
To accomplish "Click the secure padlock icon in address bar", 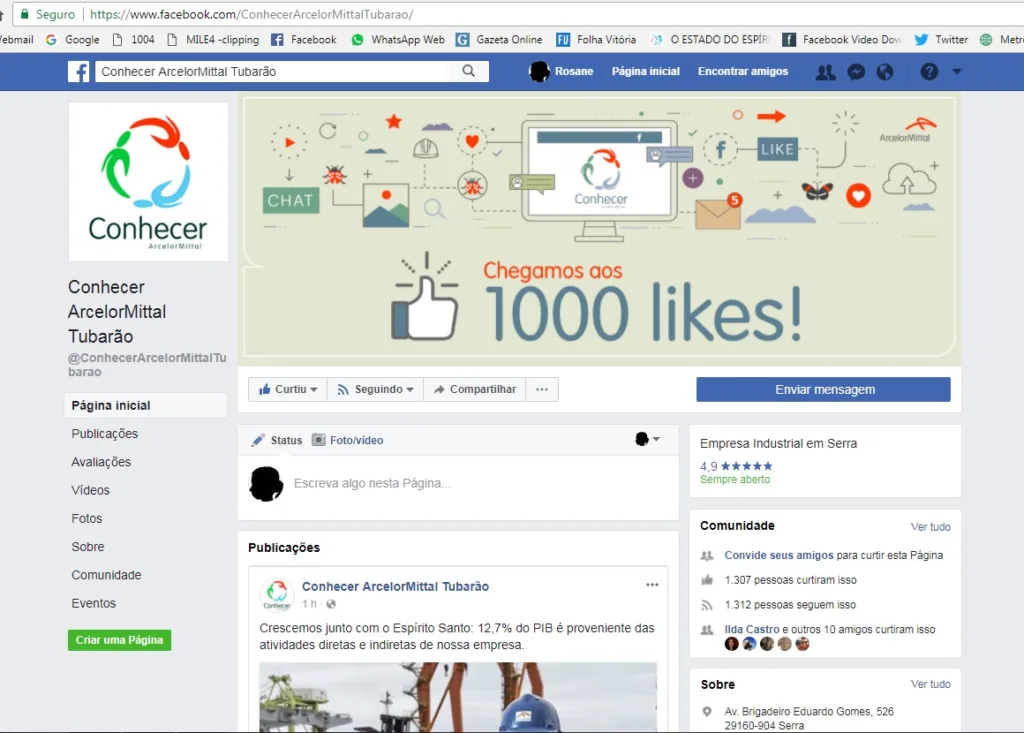I will [25, 14].
